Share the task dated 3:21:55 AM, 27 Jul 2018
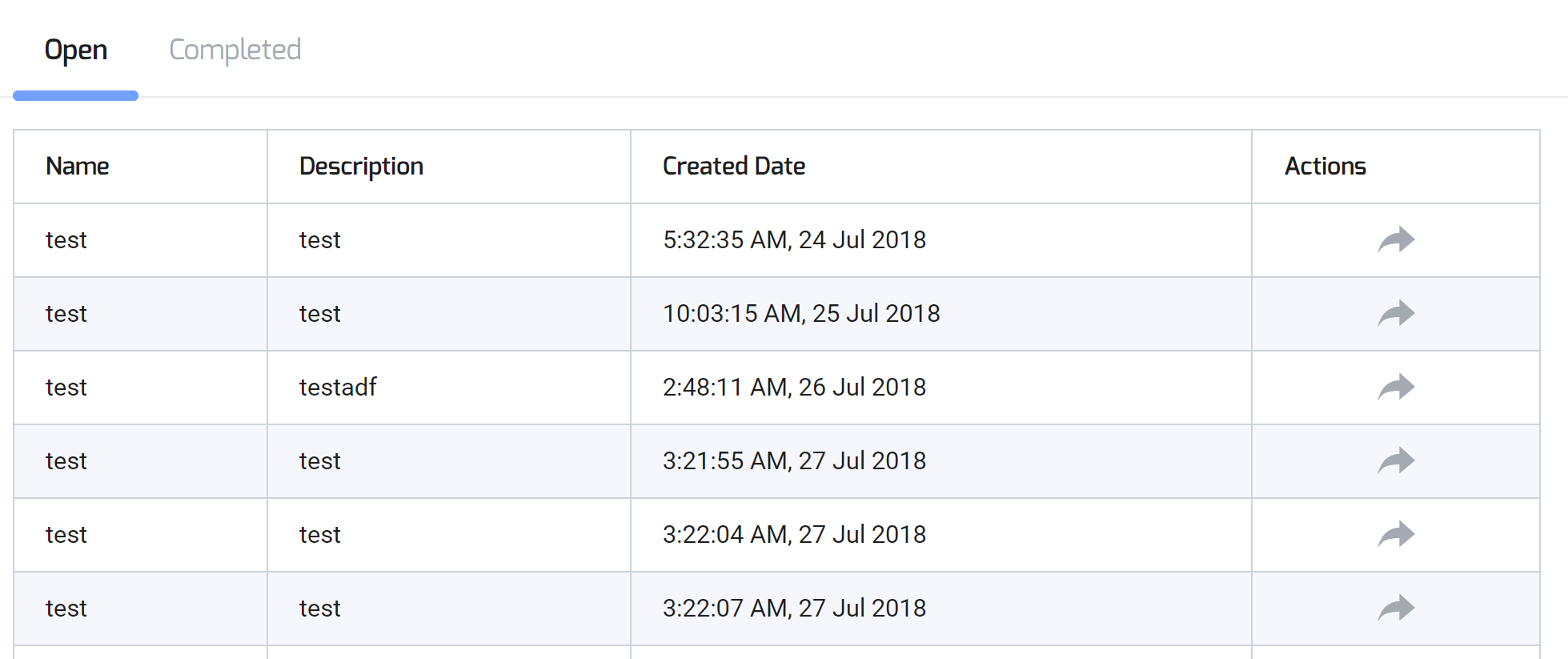Viewport: 1568px width, 659px height. pos(1396,460)
